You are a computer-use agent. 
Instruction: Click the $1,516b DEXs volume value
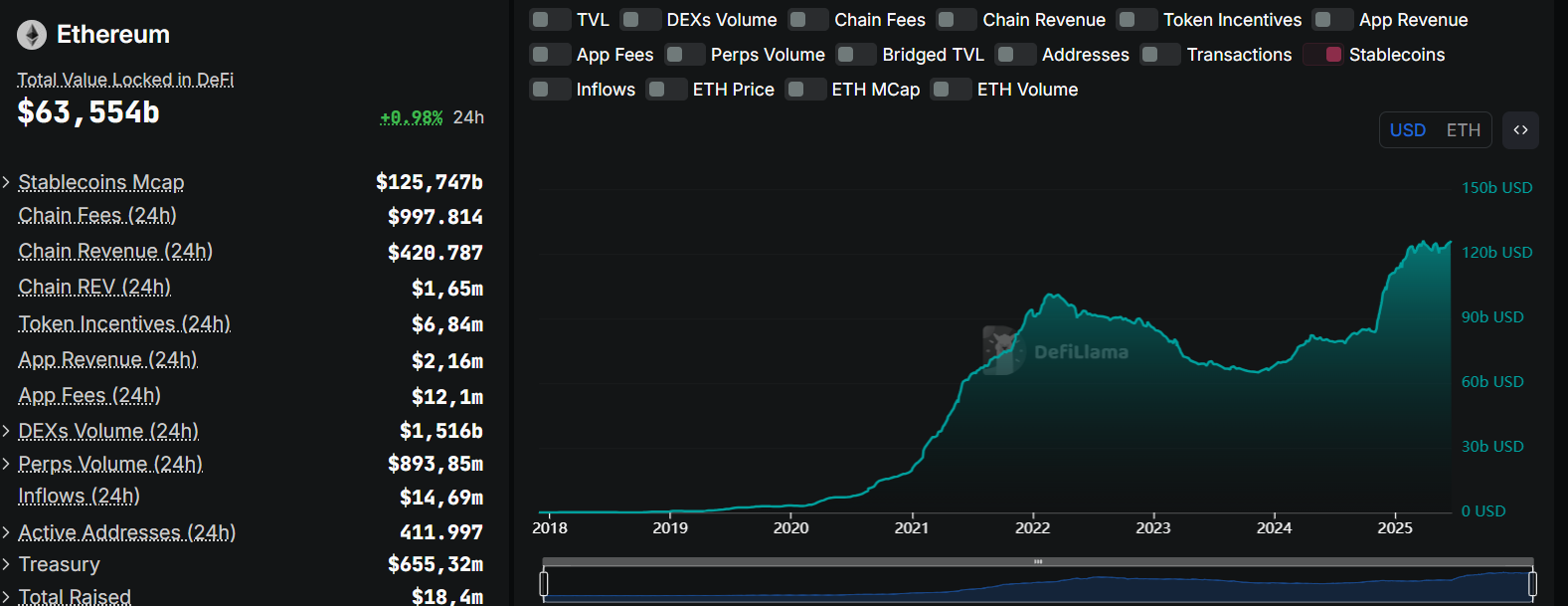coord(441,431)
